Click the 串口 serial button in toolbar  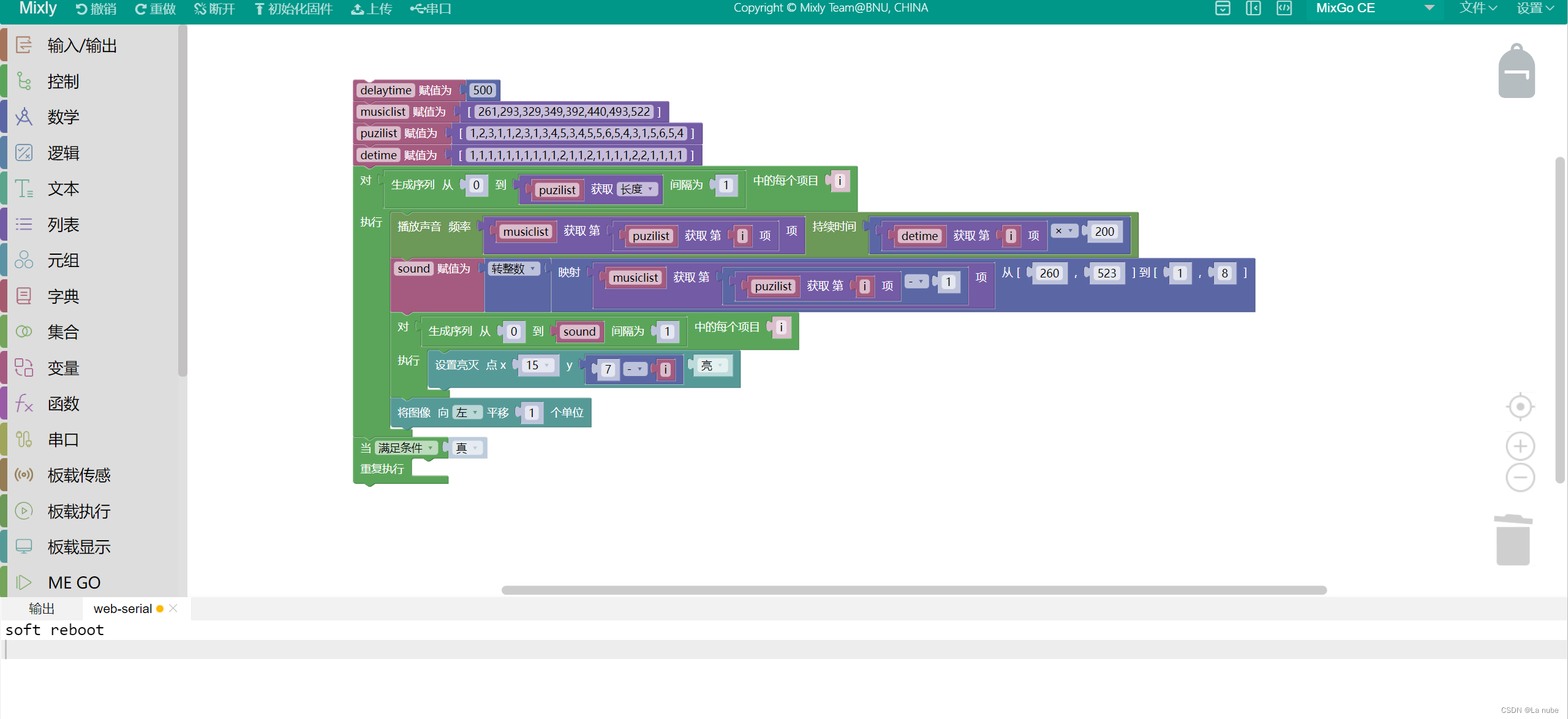431,9
